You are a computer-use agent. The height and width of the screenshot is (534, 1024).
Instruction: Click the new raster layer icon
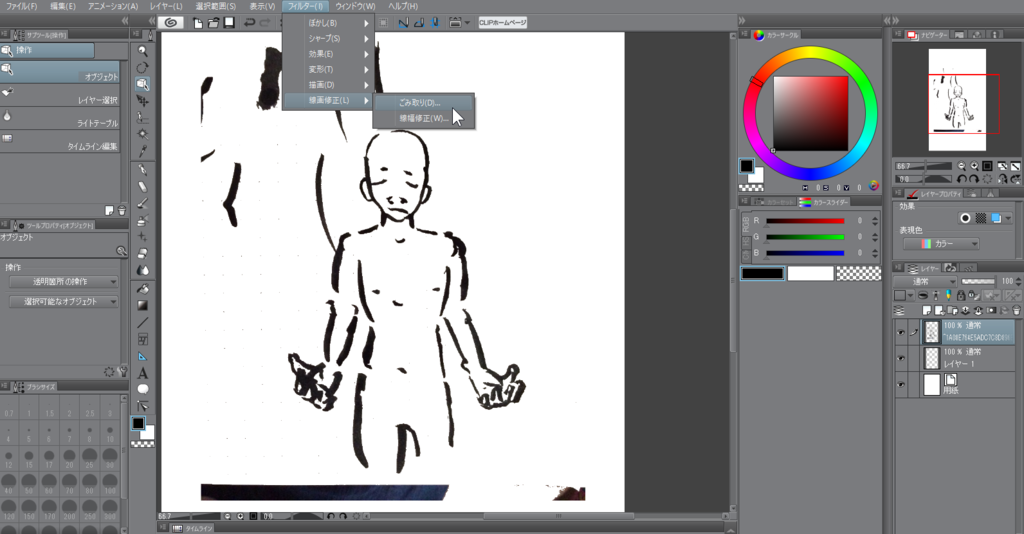click(926, 311)
